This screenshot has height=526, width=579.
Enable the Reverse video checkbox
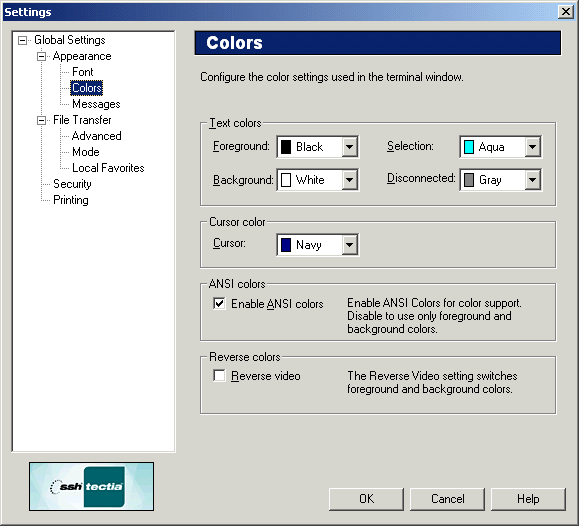[219, 376]
